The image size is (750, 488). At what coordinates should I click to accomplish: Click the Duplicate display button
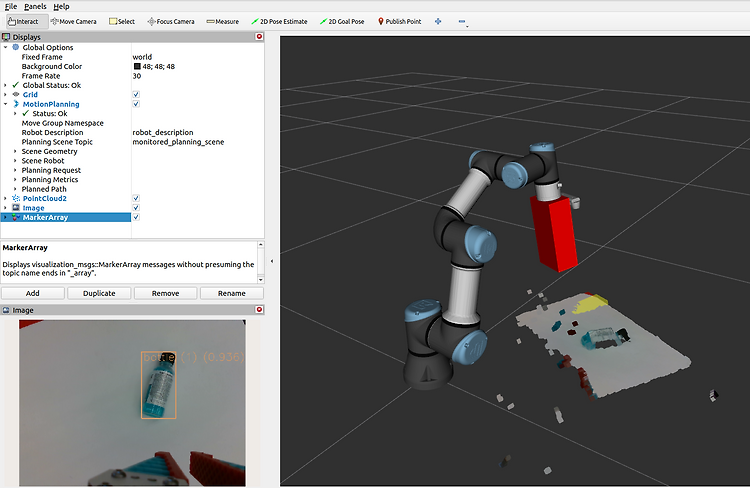99,293
